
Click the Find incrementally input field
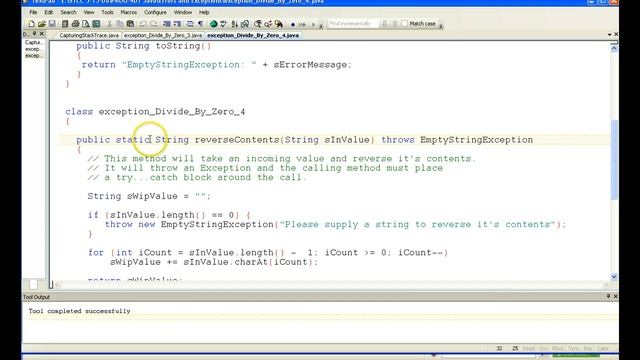353,24
